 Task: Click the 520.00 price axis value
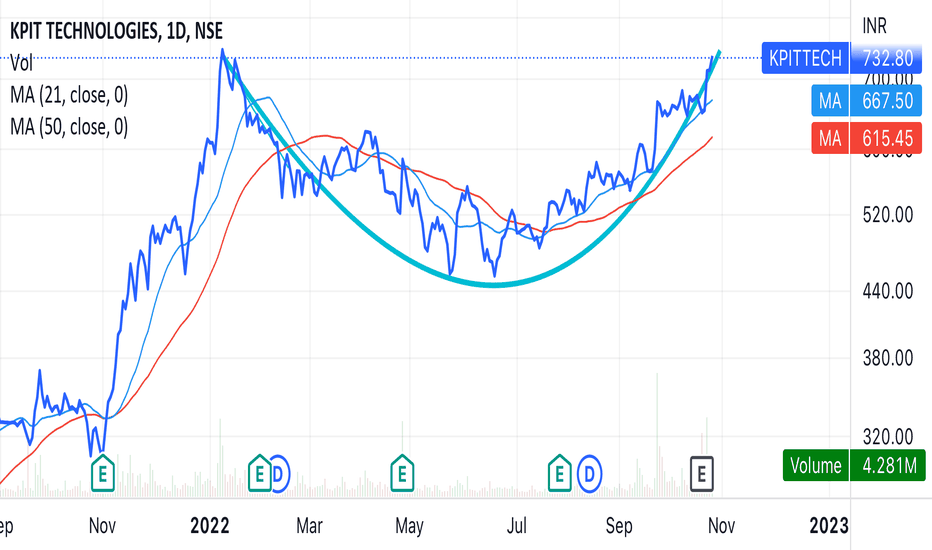[x=887, y=215]
